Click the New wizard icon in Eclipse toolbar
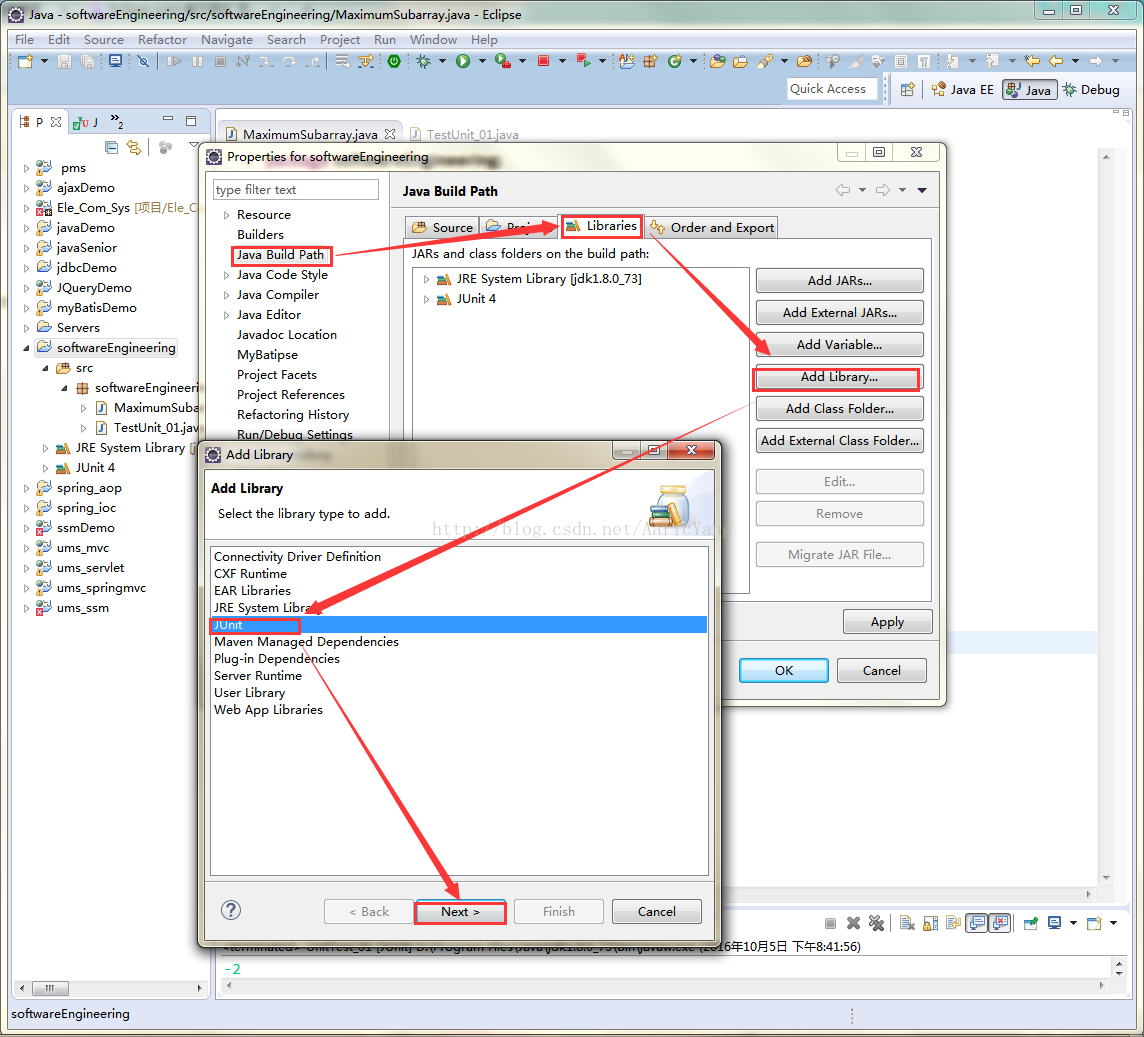This screenshot has height=1037, width=1144. [x=26, y=61]
